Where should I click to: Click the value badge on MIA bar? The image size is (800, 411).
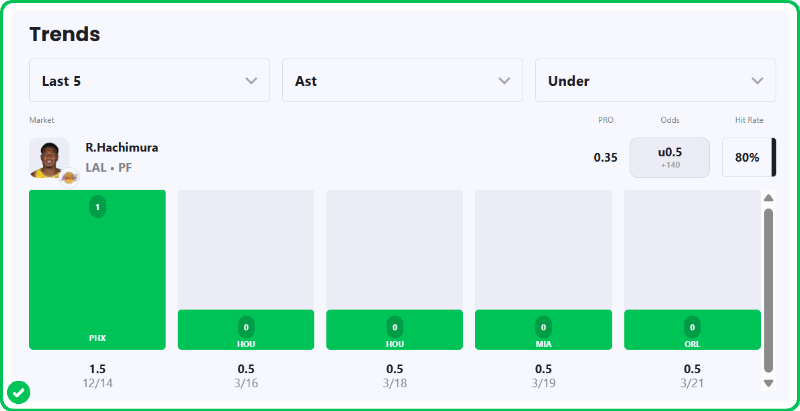(x=543, y=326)
